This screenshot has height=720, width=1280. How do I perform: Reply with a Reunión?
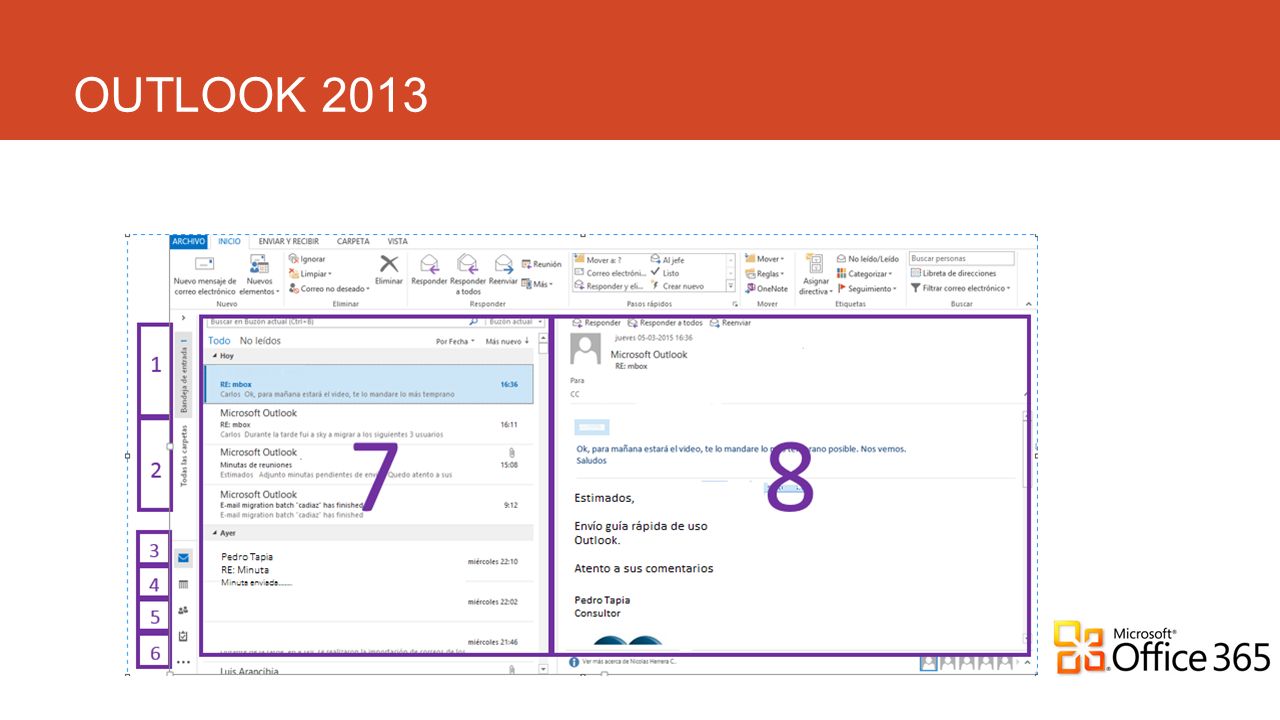pos(541,264)
